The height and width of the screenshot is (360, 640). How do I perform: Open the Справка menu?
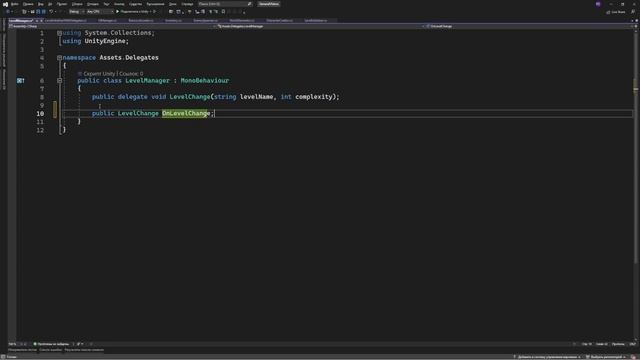coord(187,4)
